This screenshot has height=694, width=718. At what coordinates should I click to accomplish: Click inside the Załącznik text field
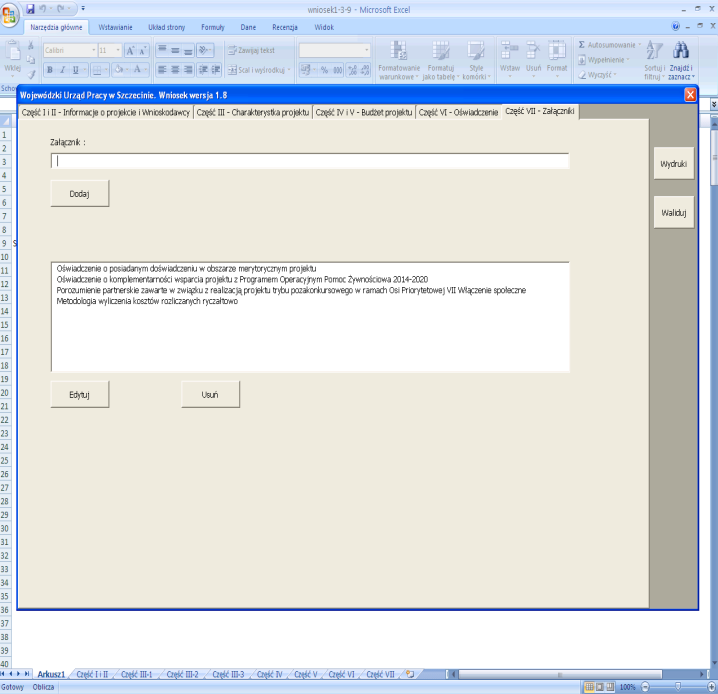pos(310,161)
